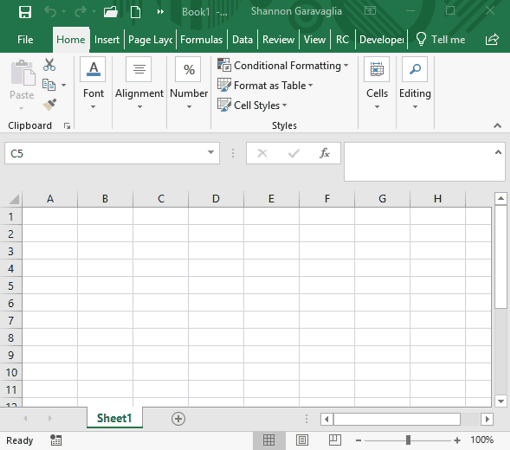Switch to Normal view
The height and width of the screenshot is (450, 510).
[269, 440]
